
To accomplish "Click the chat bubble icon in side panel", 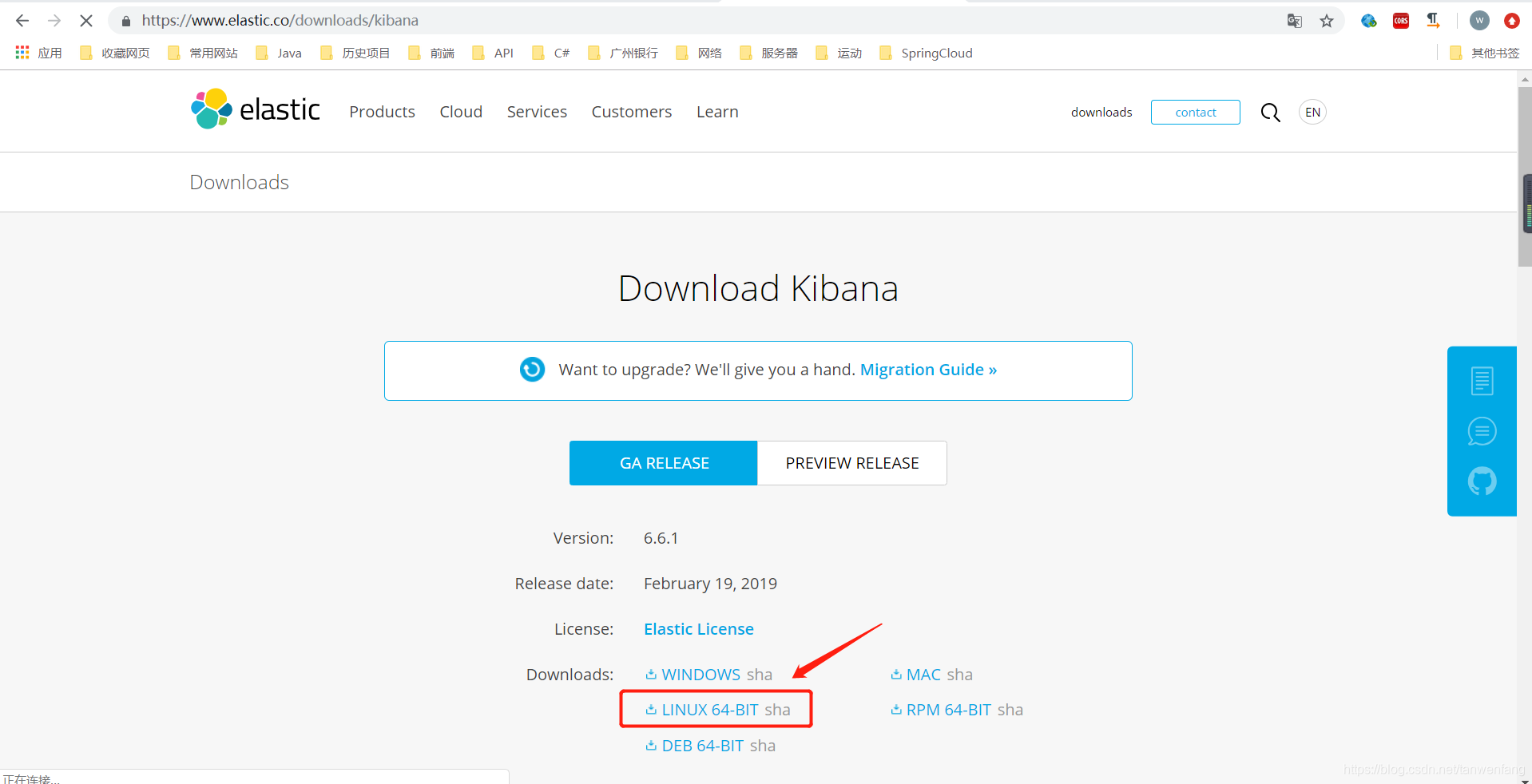I will click(x=1482, y=431).
